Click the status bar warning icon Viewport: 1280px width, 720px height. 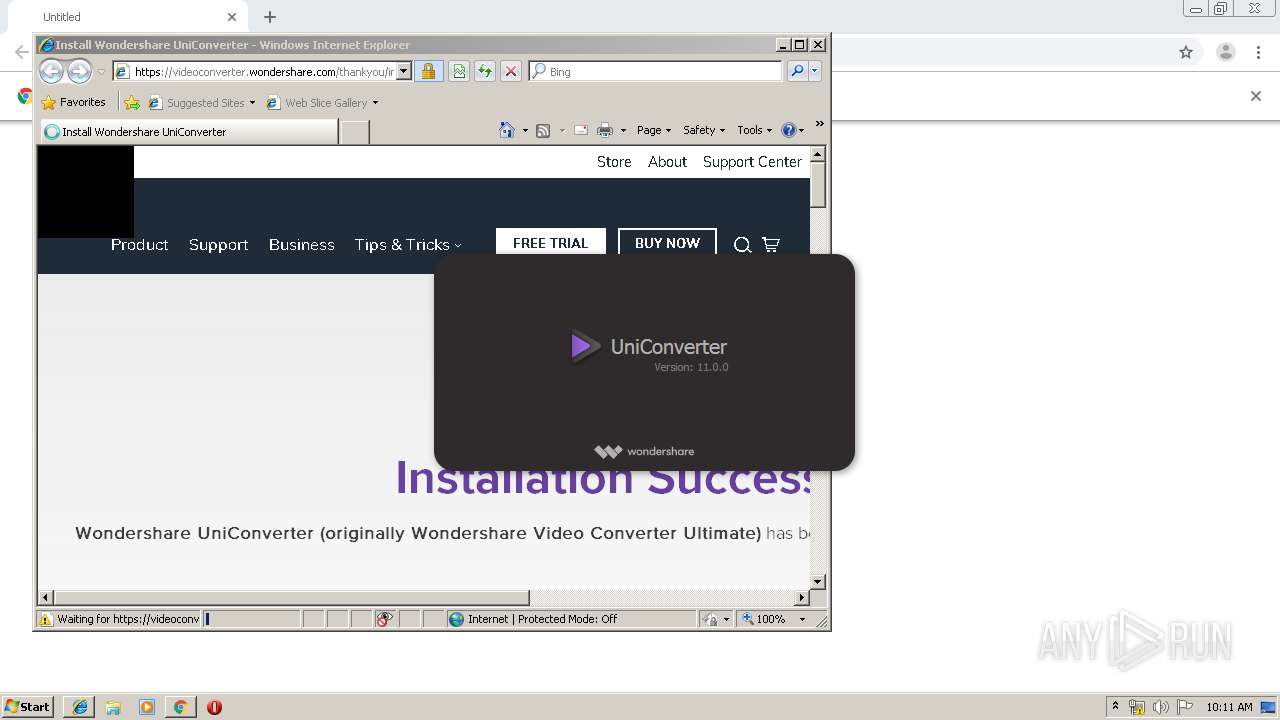click(x=45, y=619)
